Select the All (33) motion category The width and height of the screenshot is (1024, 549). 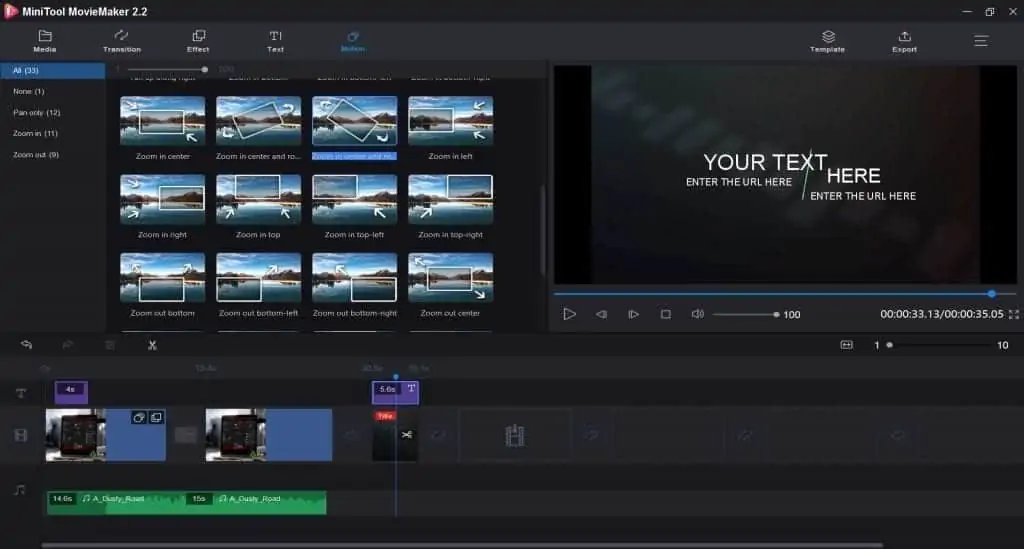coord(52,71)
